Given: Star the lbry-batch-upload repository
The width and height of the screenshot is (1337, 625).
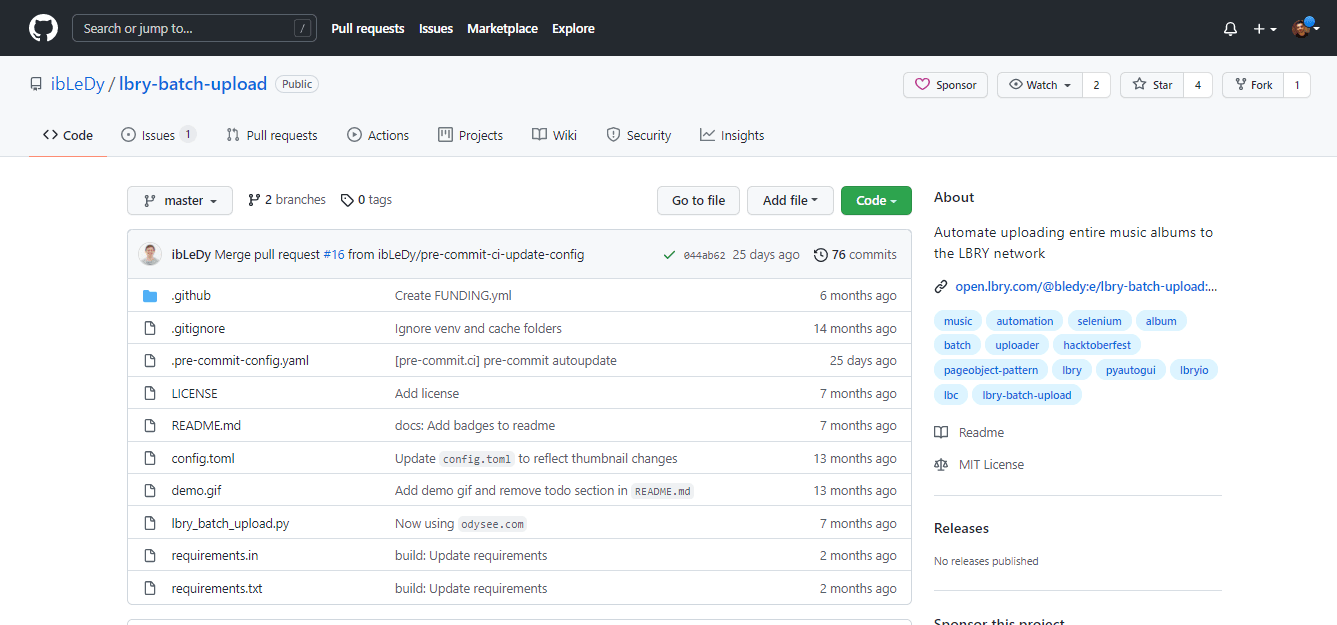Looking at the screenshot, I should pyautogui.click(x=1152, y=85).
